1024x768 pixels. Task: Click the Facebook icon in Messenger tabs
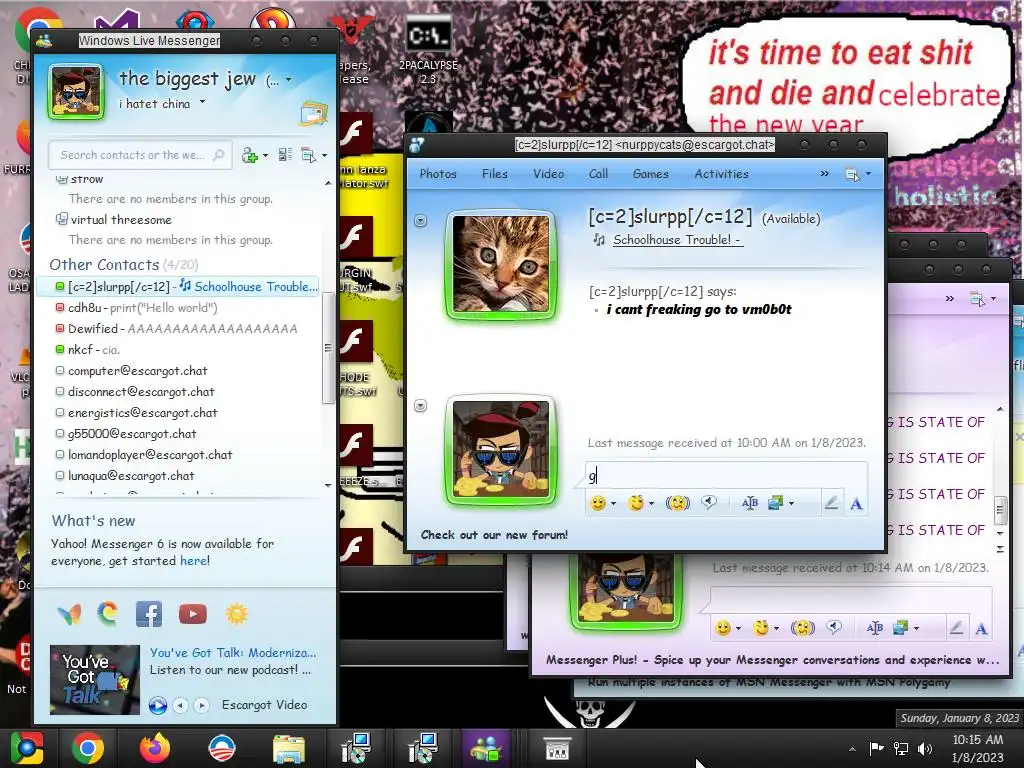149,614
